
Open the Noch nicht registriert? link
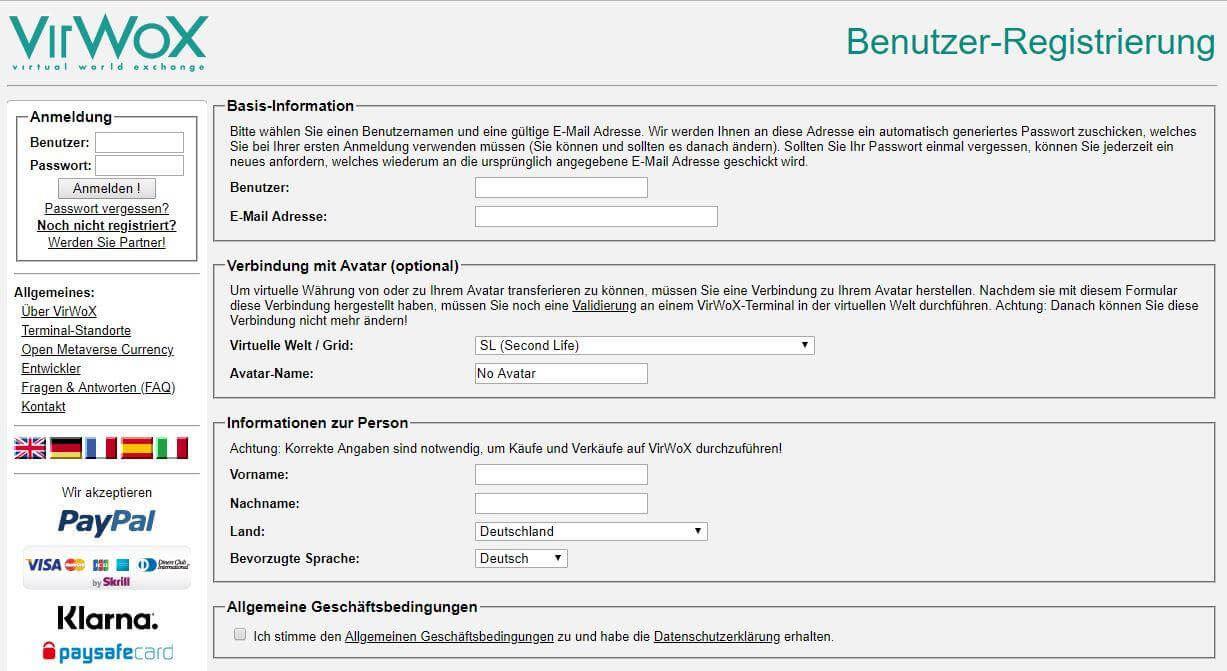pos(107,225)
